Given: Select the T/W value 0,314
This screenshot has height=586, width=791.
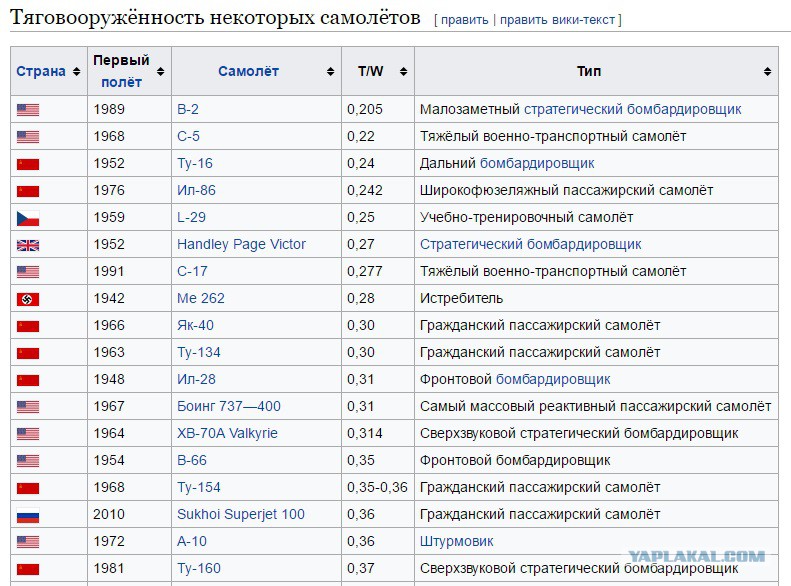Looking at the screenshot, I should pyautogui.click(x=365, y=433).
